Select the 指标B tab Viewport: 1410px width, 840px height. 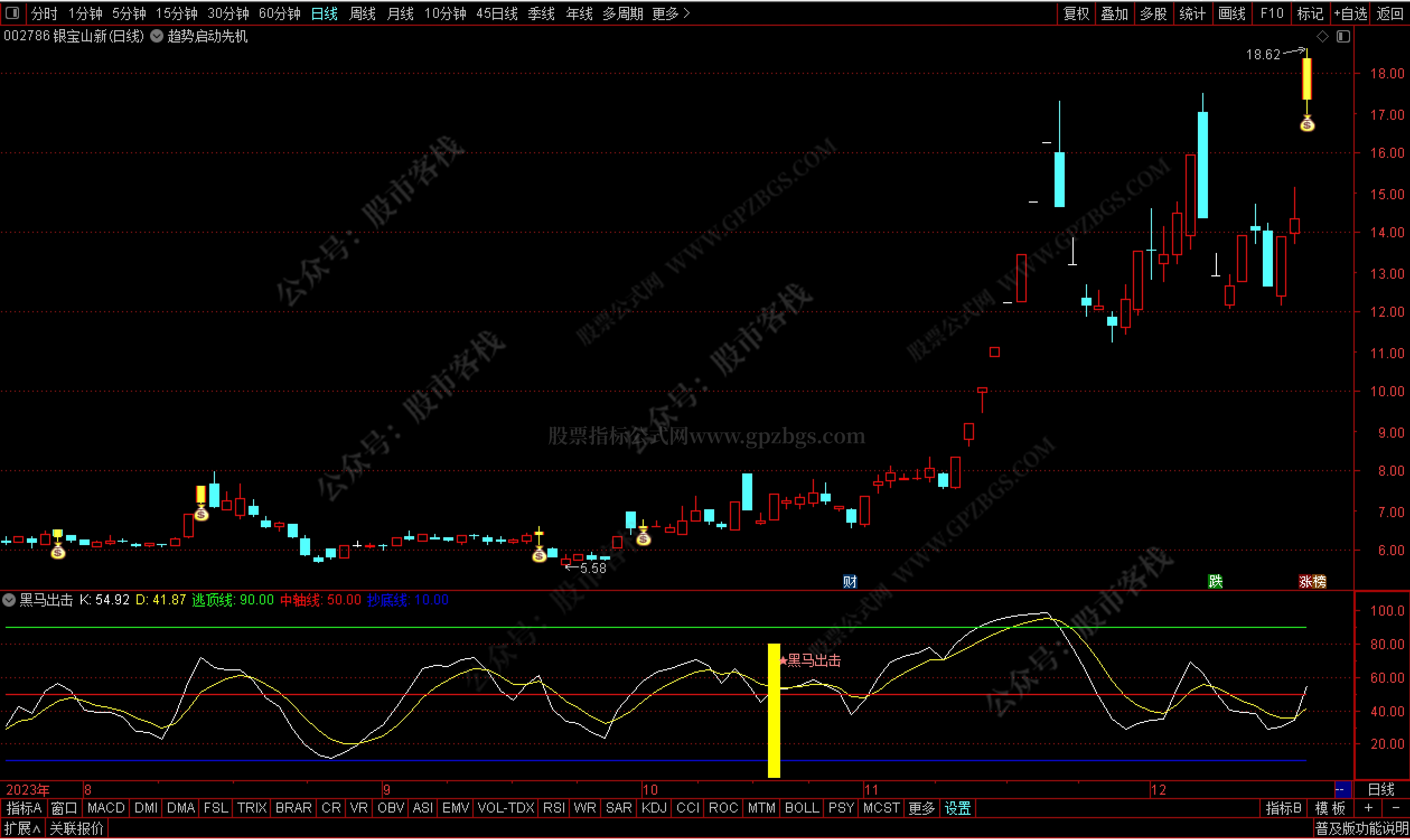[x=1283, y=808]
